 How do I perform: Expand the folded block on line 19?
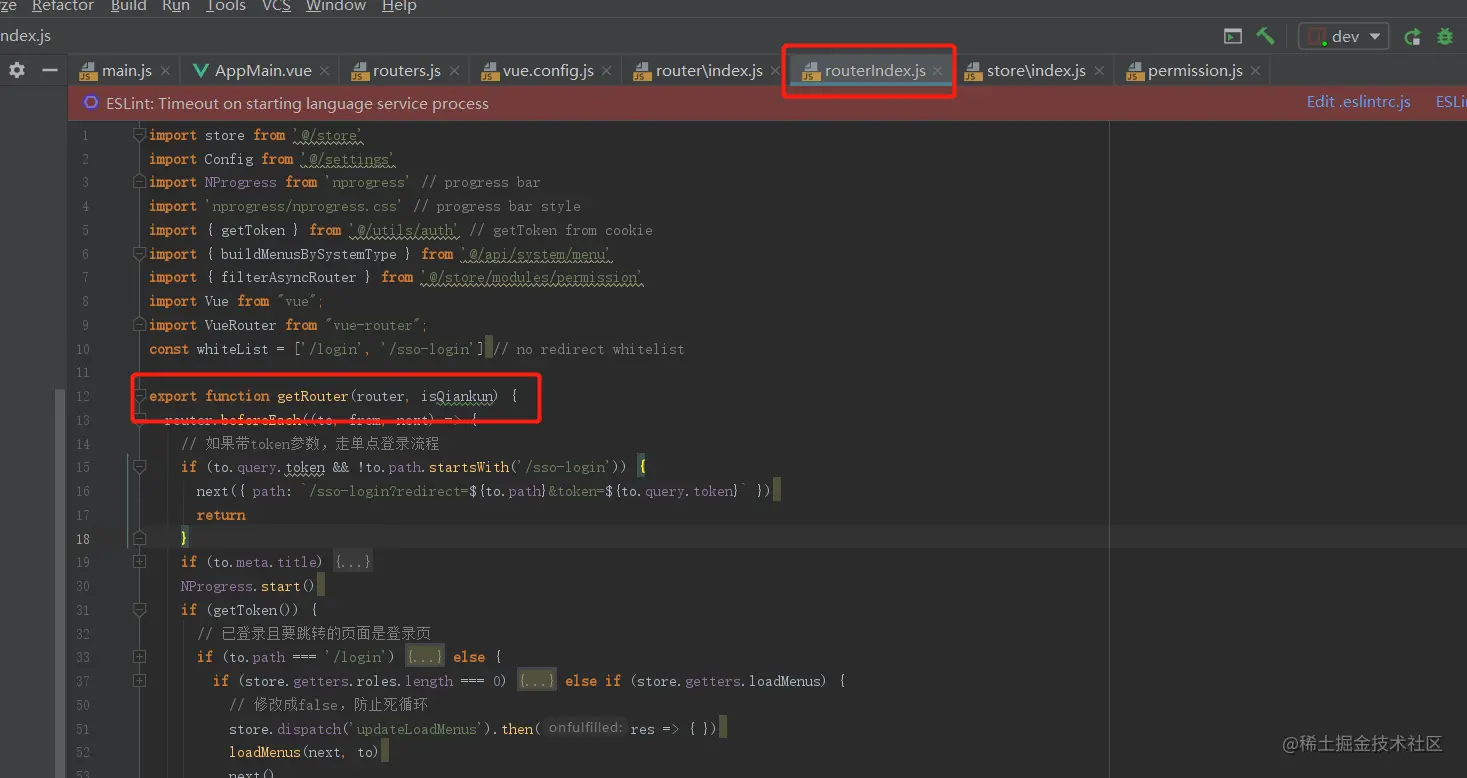point(139,562)
